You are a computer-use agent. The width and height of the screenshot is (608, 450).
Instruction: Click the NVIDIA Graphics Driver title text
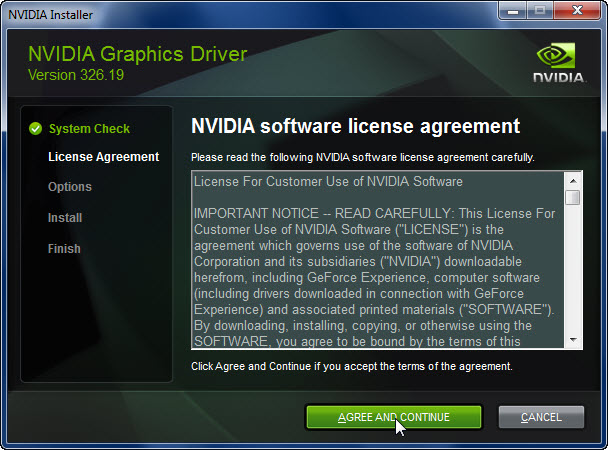138,54
